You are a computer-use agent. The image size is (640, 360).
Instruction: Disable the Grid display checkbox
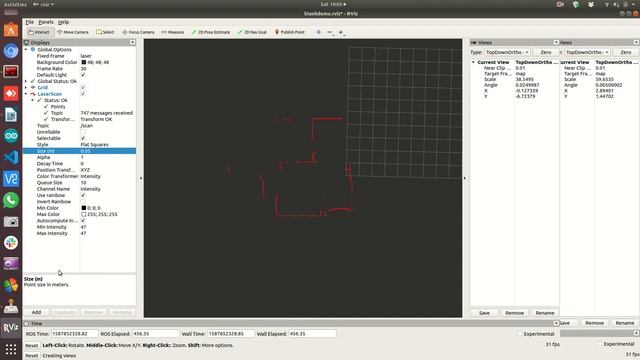click(83, 88)
